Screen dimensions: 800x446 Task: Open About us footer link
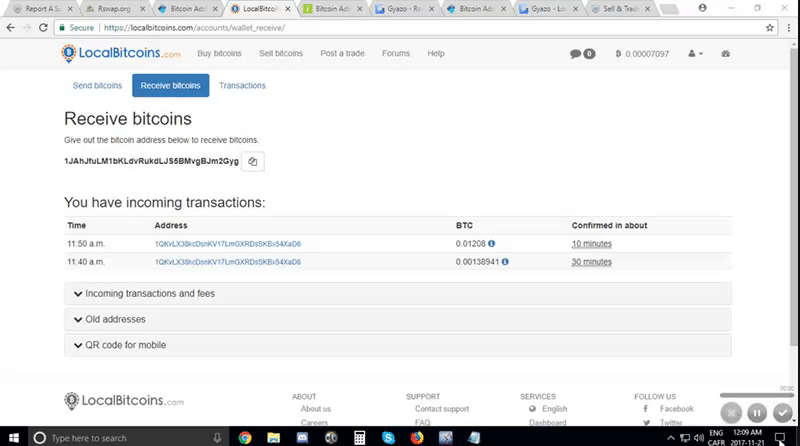[315, 409]
